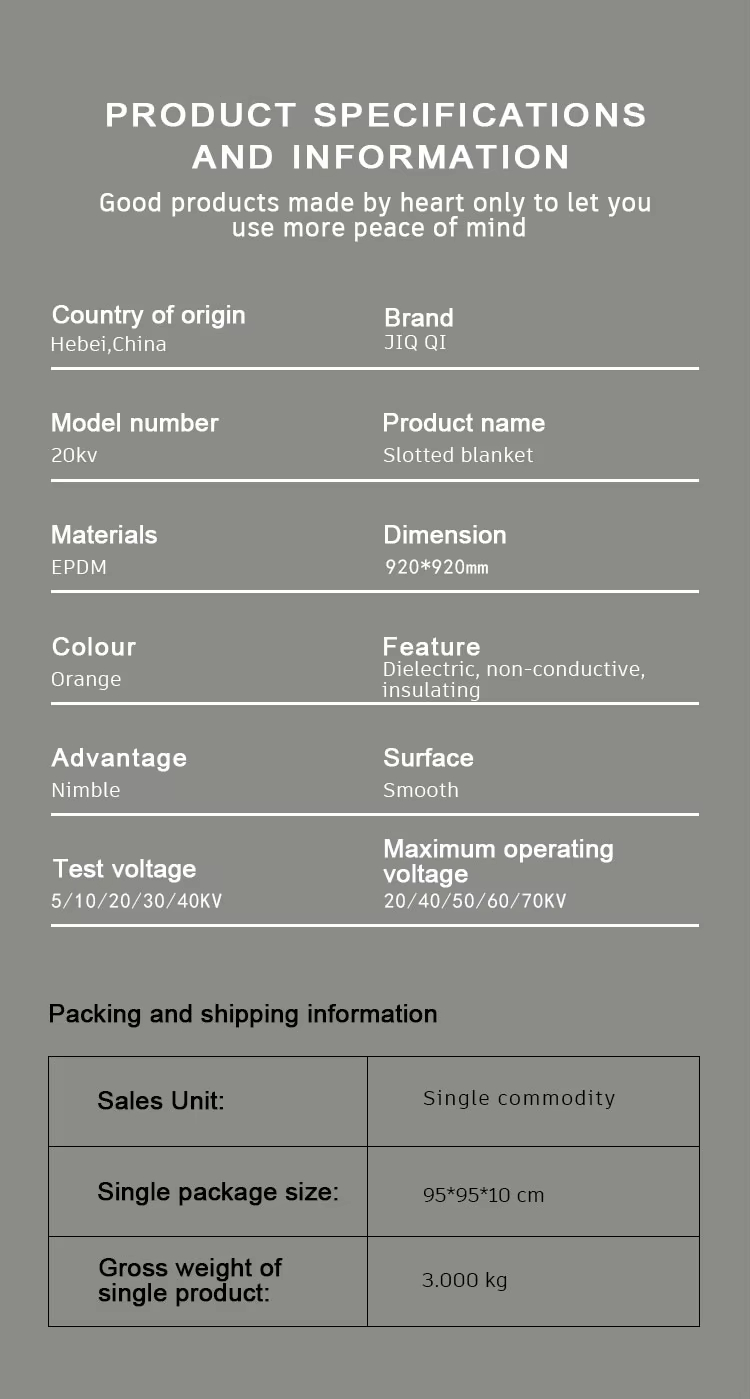The width and height of the screenshot is (750, 1399).
Task: Click the Nimble advantage value
Action: click(x=85, y=790)
